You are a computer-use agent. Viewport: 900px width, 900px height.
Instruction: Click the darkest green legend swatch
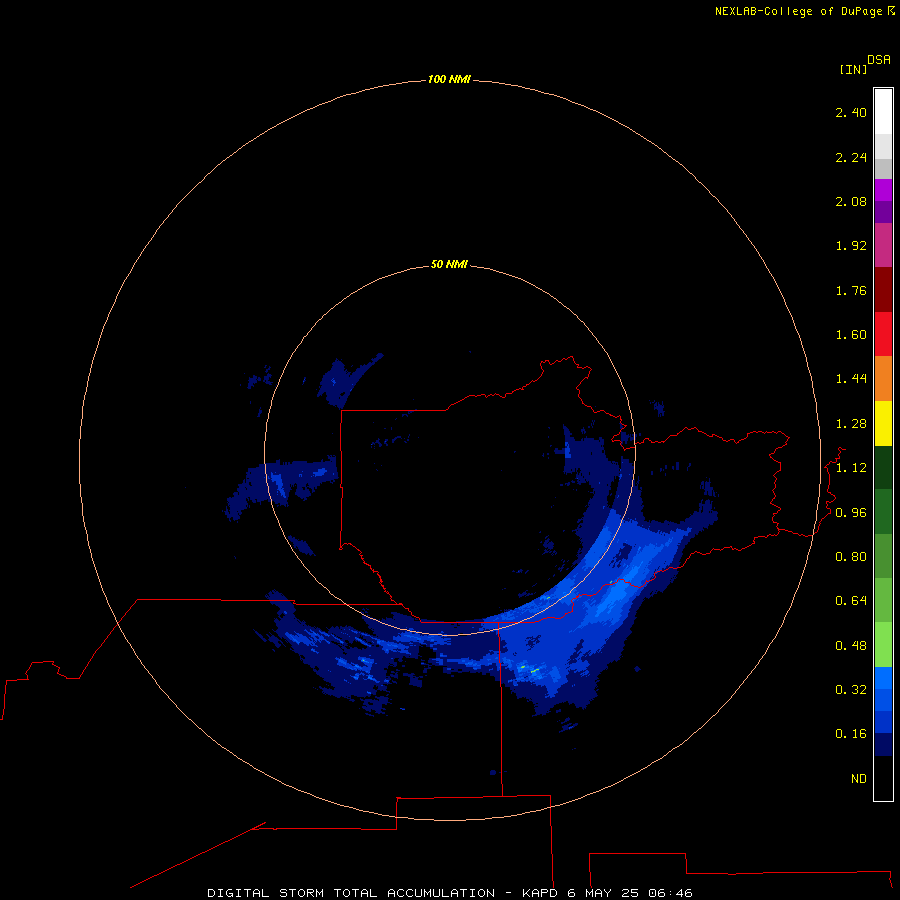[x=883, y=468]
